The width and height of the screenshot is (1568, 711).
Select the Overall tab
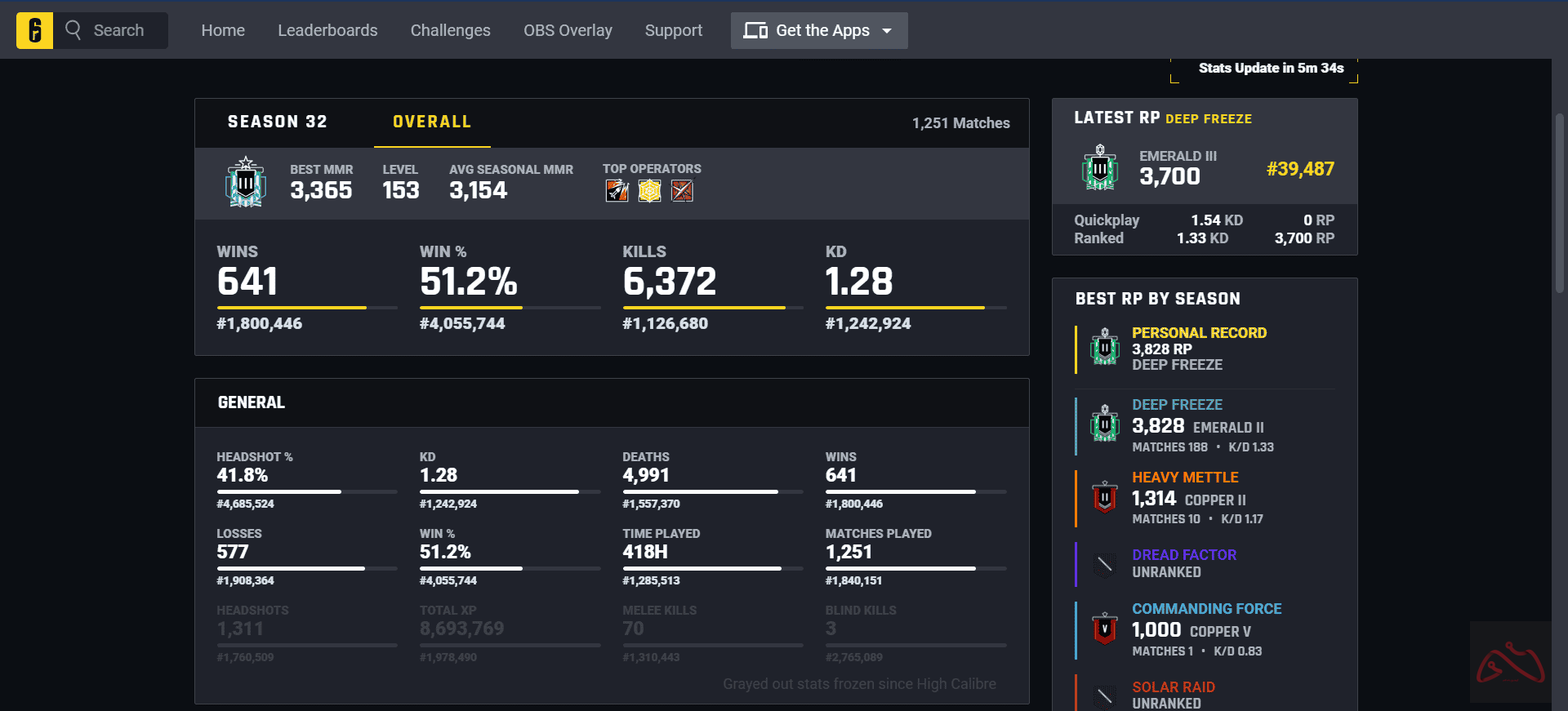[432, 122]
